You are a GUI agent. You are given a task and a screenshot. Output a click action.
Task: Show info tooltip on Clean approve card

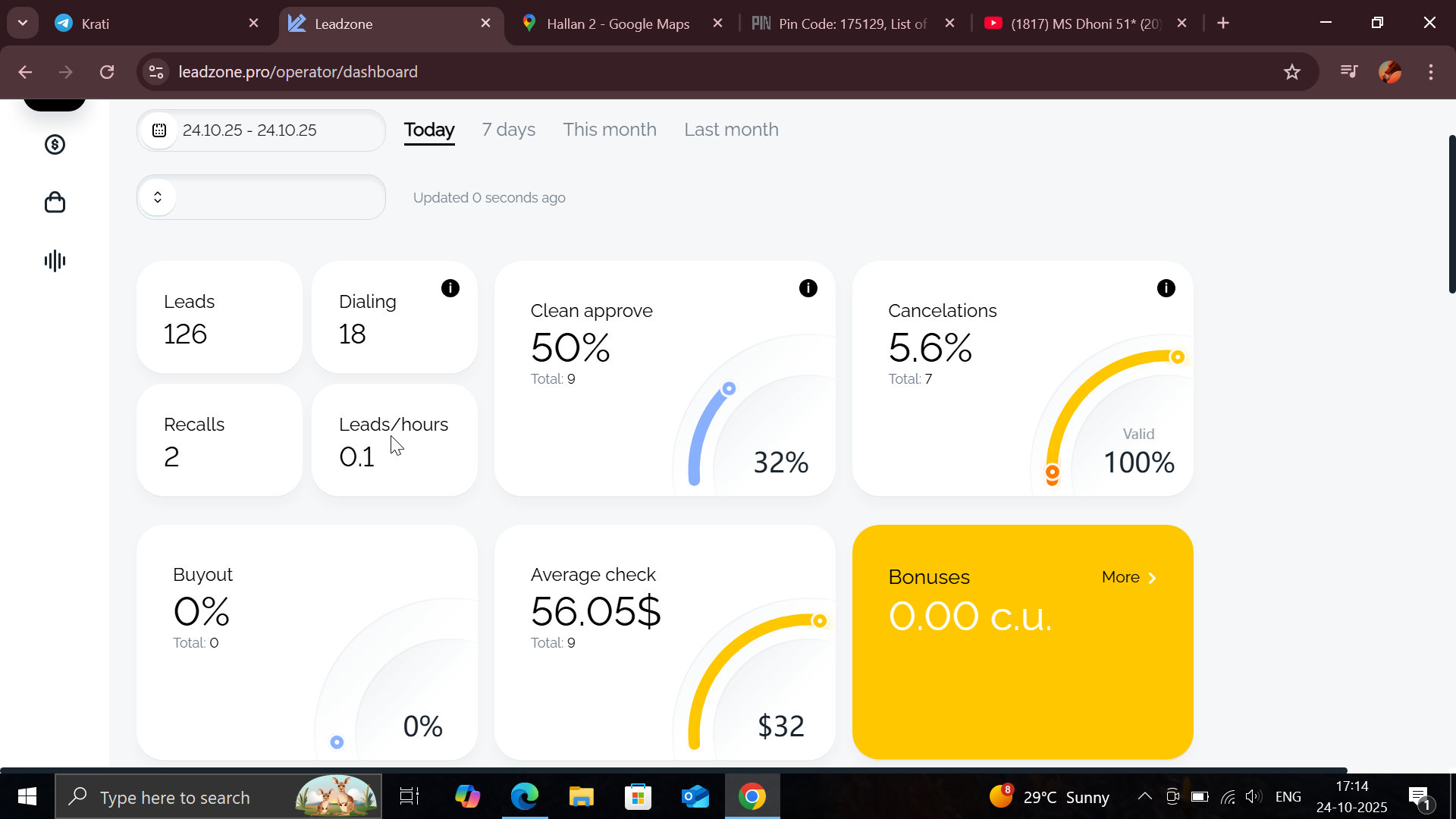click(x=808, y=288)
